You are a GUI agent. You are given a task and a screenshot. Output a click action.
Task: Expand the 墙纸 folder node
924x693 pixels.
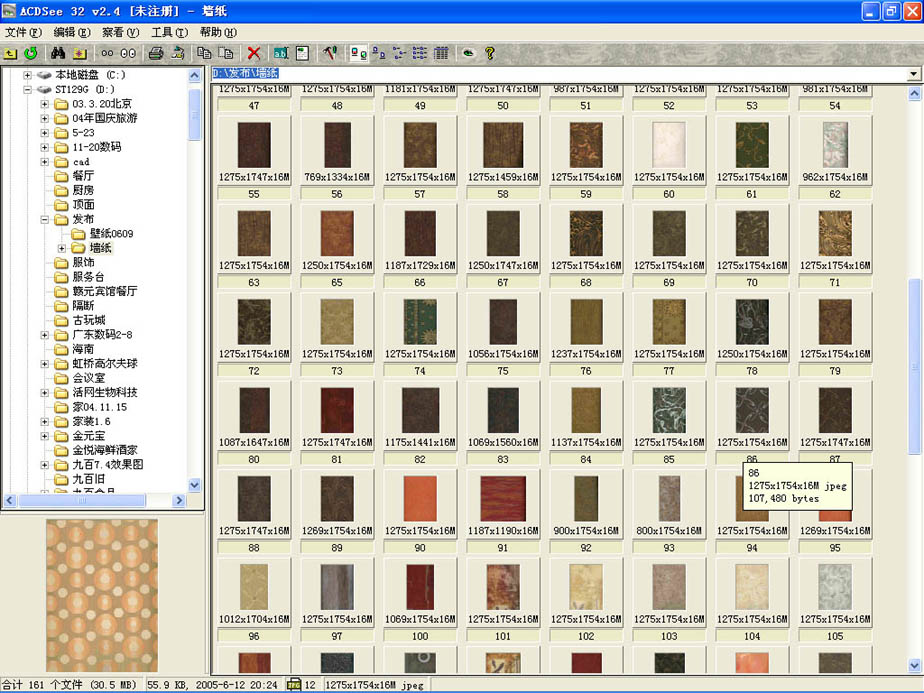[61, 248]
